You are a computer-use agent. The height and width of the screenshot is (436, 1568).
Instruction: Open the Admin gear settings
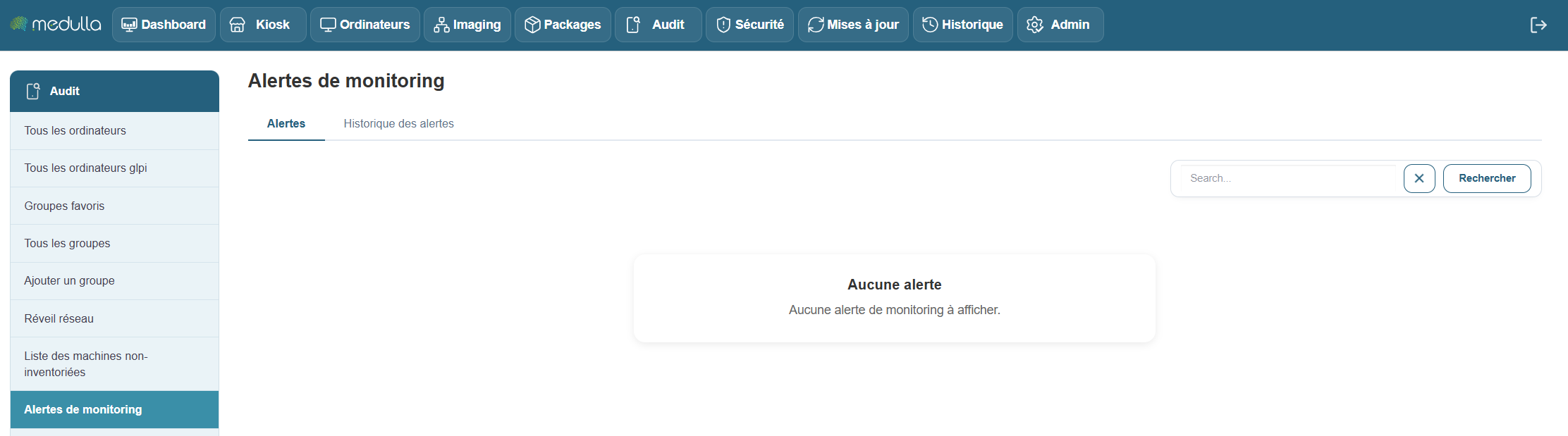click(x=1060, y=25)
